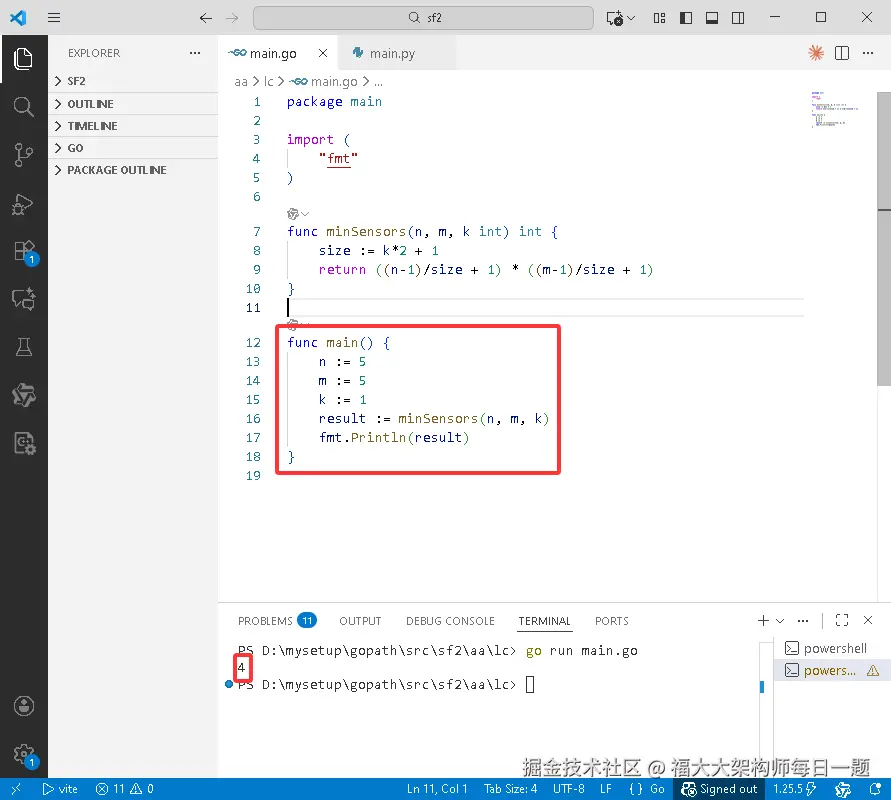Open the Testing flask view
891x800 pixels.
click(x=23, y=347)
